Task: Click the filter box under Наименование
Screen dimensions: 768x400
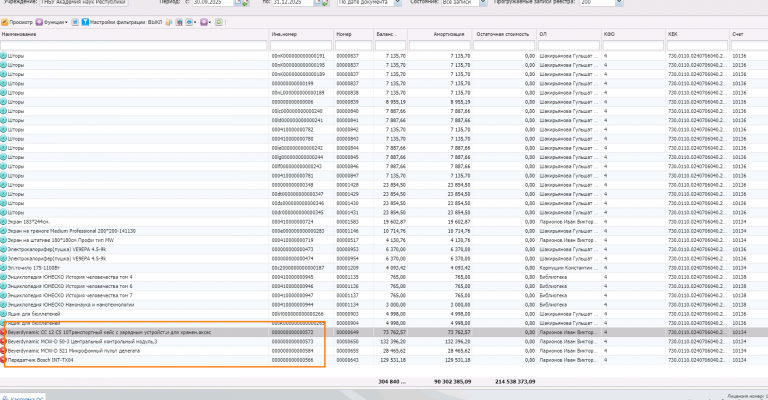Action: pyautogui.click(x=134, y=46)
